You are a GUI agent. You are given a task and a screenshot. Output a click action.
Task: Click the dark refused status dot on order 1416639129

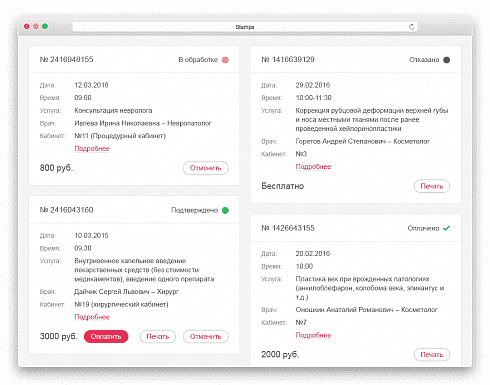(447, 60)
